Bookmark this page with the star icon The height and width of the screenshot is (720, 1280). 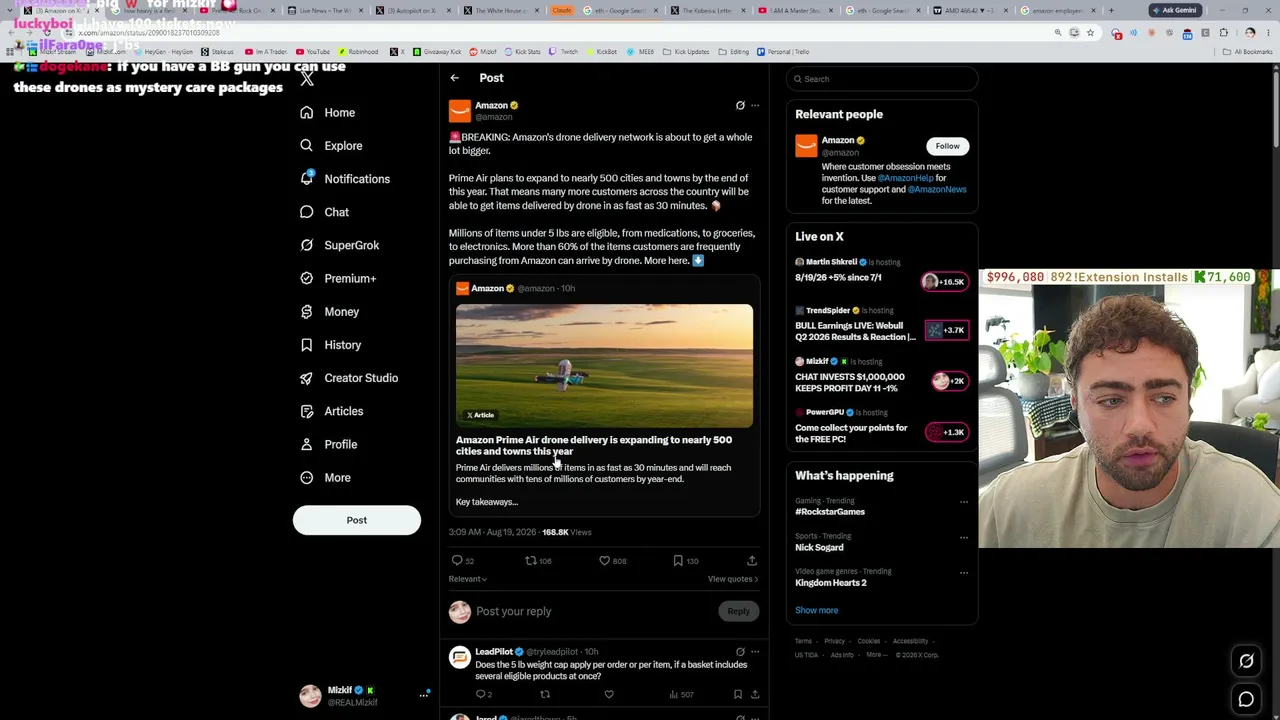coord(1090,33)
